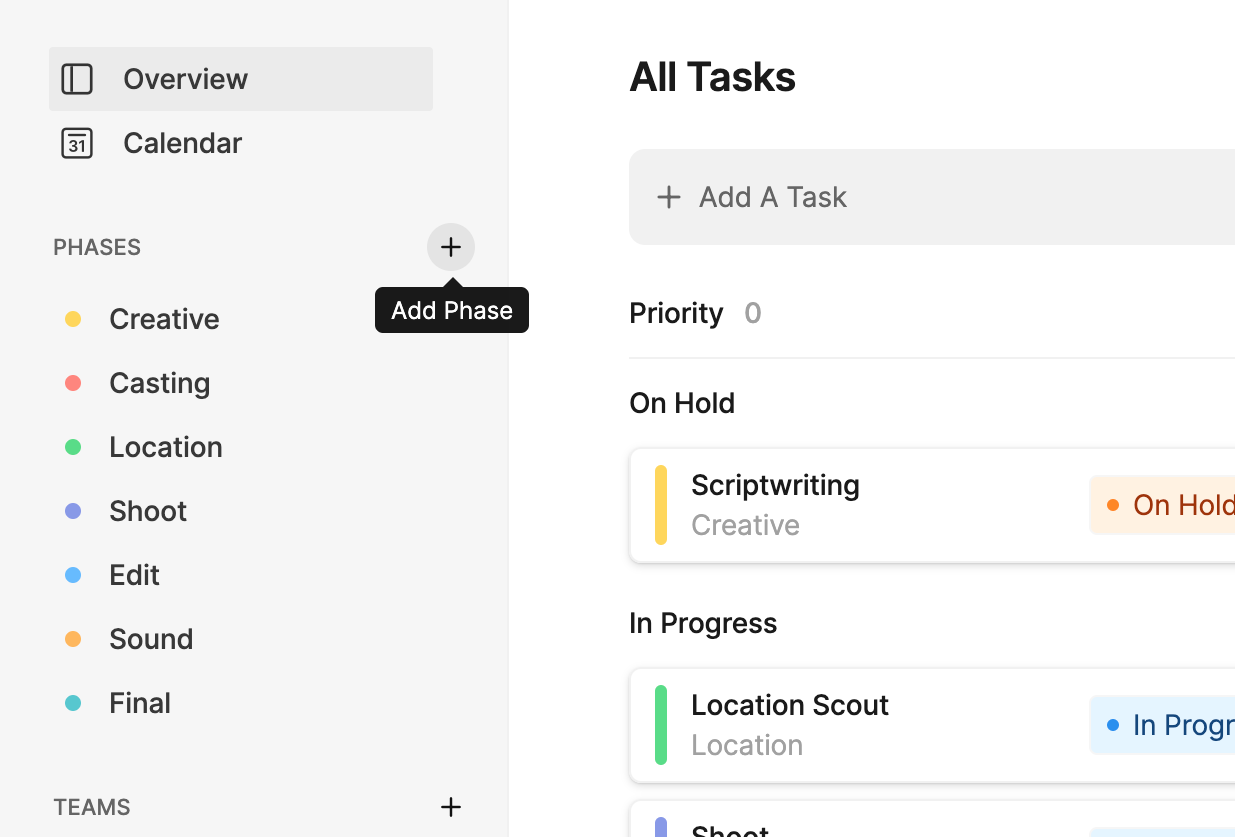Open the In Progress status dropdown for Location Scout

tap(1165, 725)
